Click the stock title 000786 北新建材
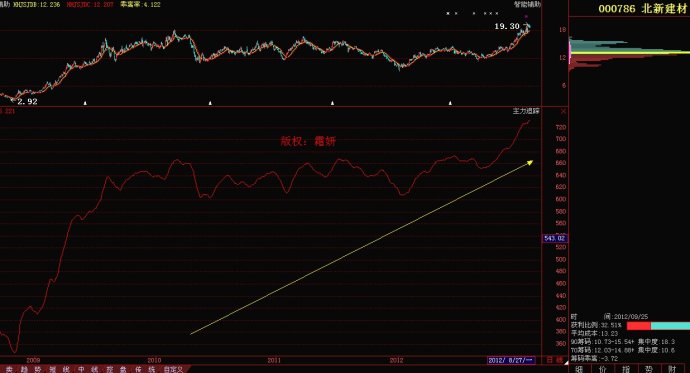This screenshot has width=690, height=373. pyautogui.click(x=642, y=9)
